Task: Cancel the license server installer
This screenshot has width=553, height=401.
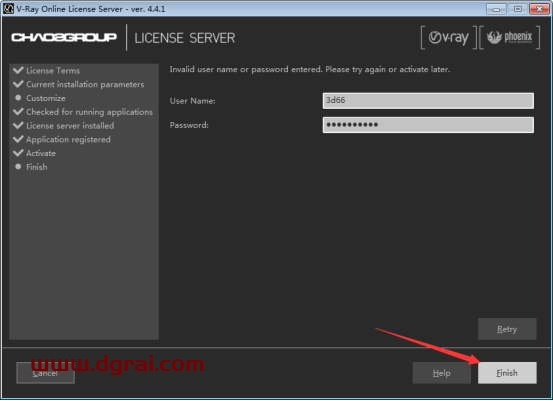Action: click(x=45, y=373)
